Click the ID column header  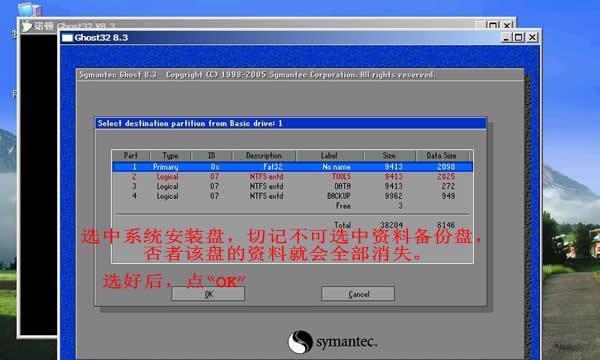[212, 155]
